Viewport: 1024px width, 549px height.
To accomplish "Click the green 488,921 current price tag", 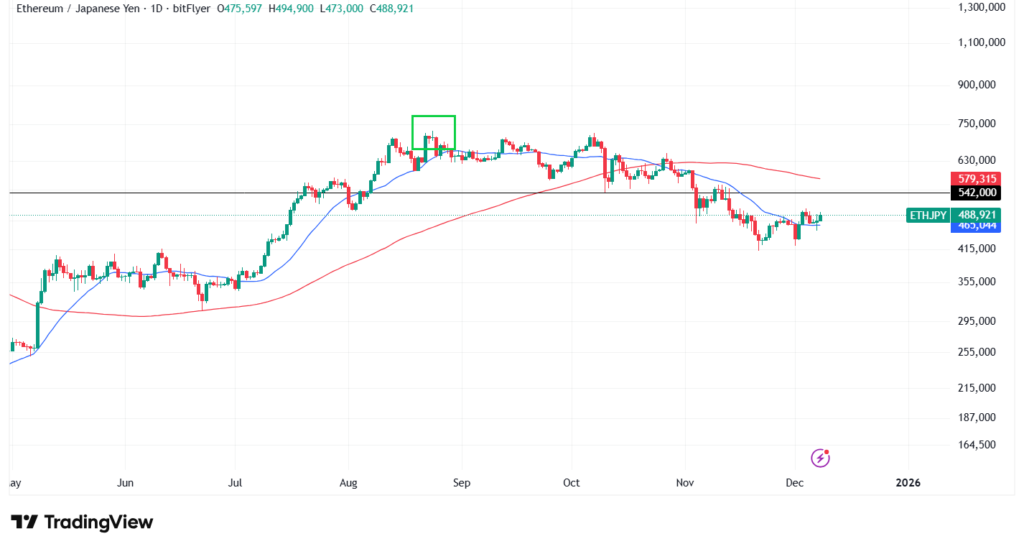I will point(976,215).
